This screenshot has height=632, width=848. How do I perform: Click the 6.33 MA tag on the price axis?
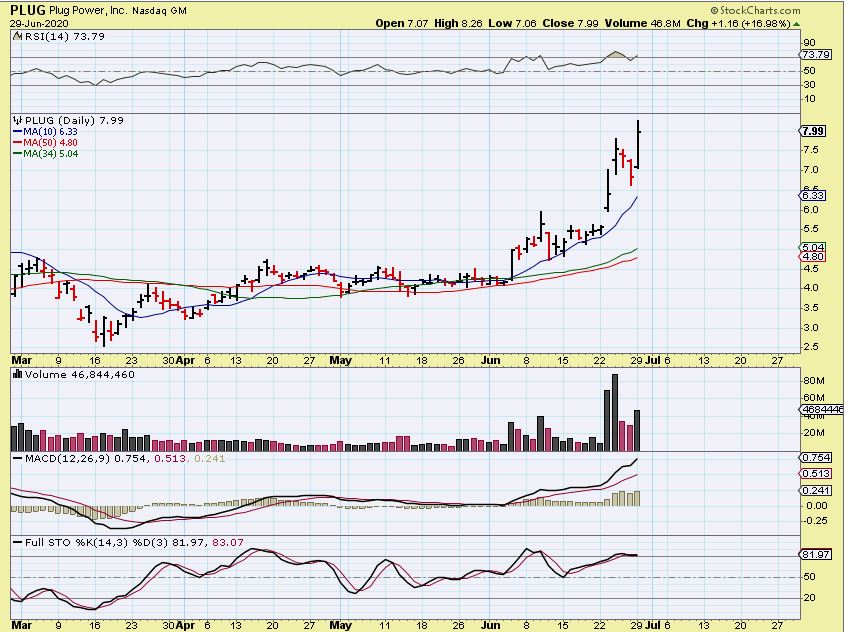coord(813,196)
